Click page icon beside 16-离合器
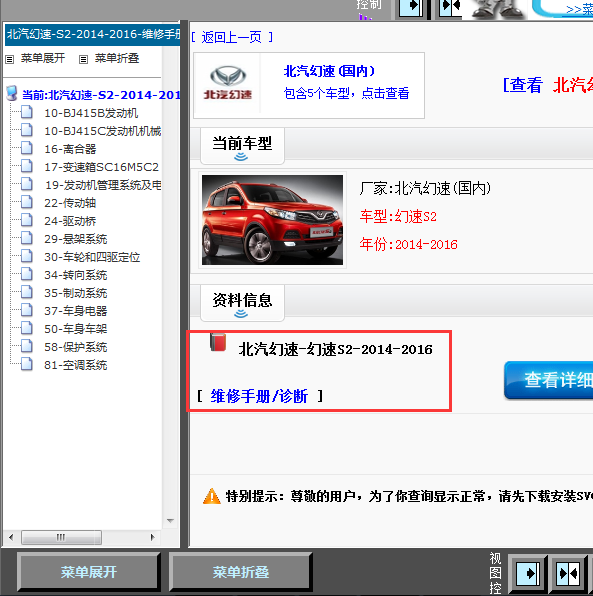Image resolution: width=593 pixels, height=596 pixels. [27, 148]
